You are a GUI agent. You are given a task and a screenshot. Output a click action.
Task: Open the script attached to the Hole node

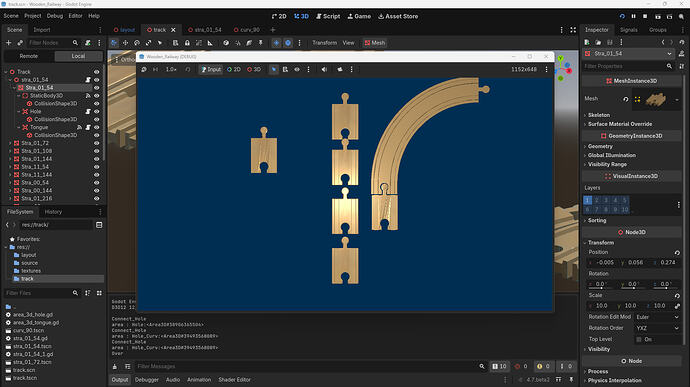click(88, 111)
